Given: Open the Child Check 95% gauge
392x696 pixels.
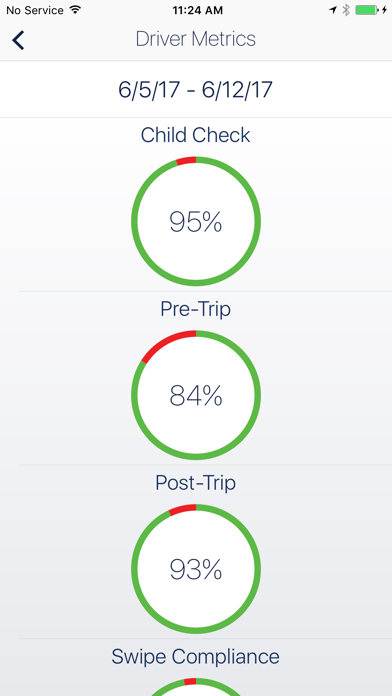Looking at the screenshot, I should (196, 221).
